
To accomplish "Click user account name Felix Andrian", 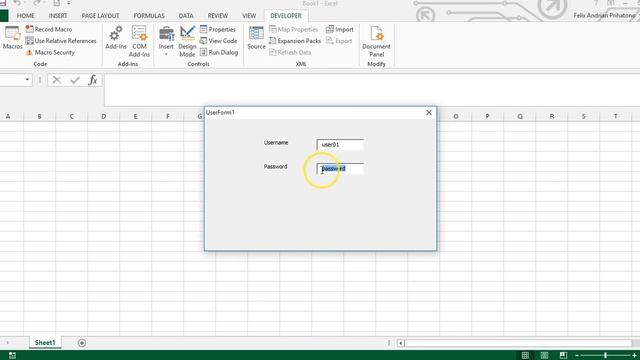I will tap(604, 16).
